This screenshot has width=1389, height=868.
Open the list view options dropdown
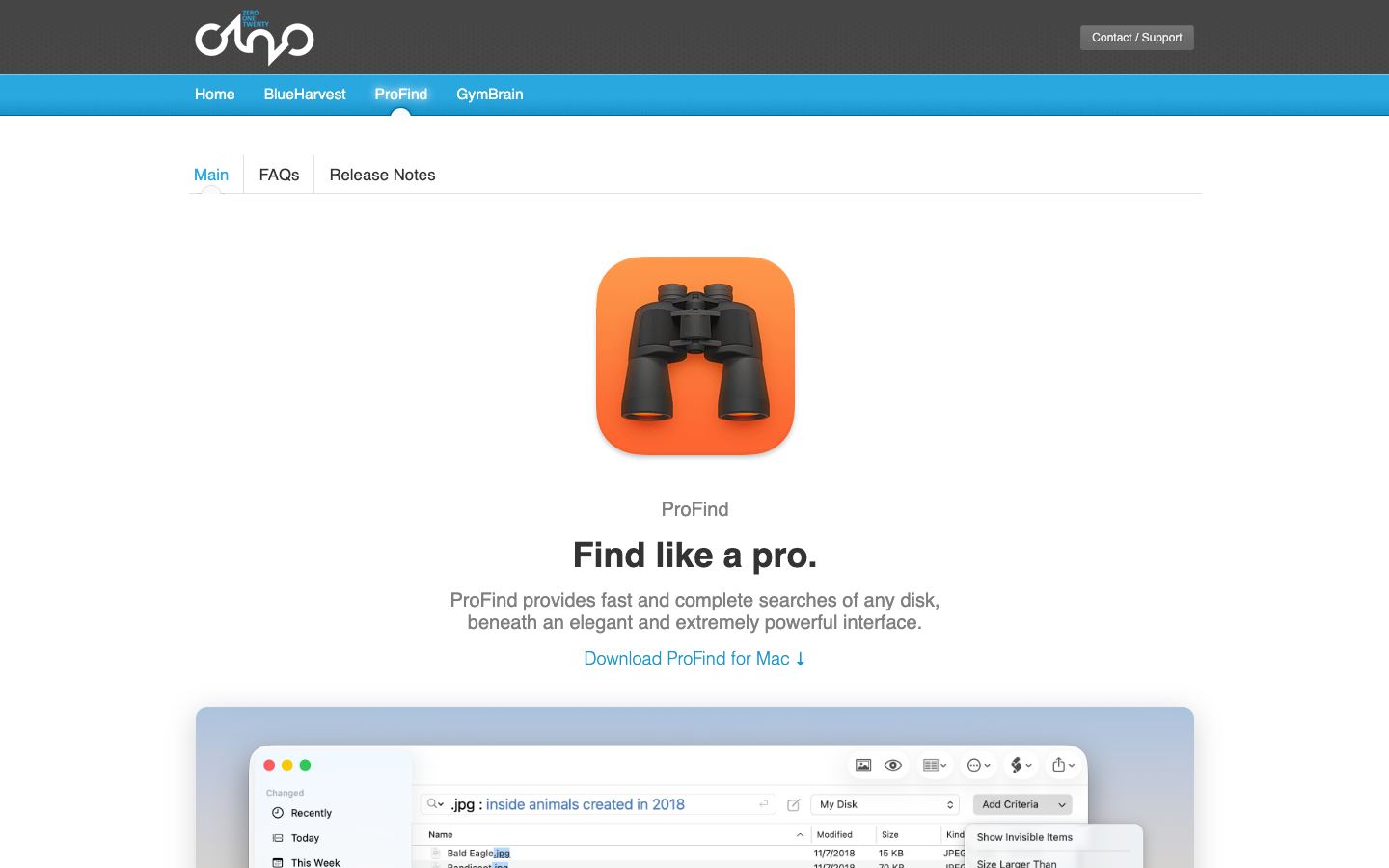pos(935,765)
